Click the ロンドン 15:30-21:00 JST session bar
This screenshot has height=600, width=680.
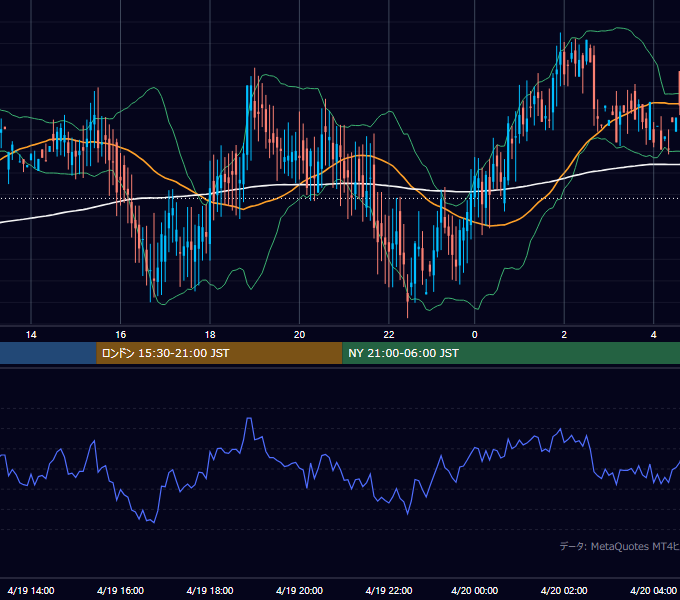219,353
